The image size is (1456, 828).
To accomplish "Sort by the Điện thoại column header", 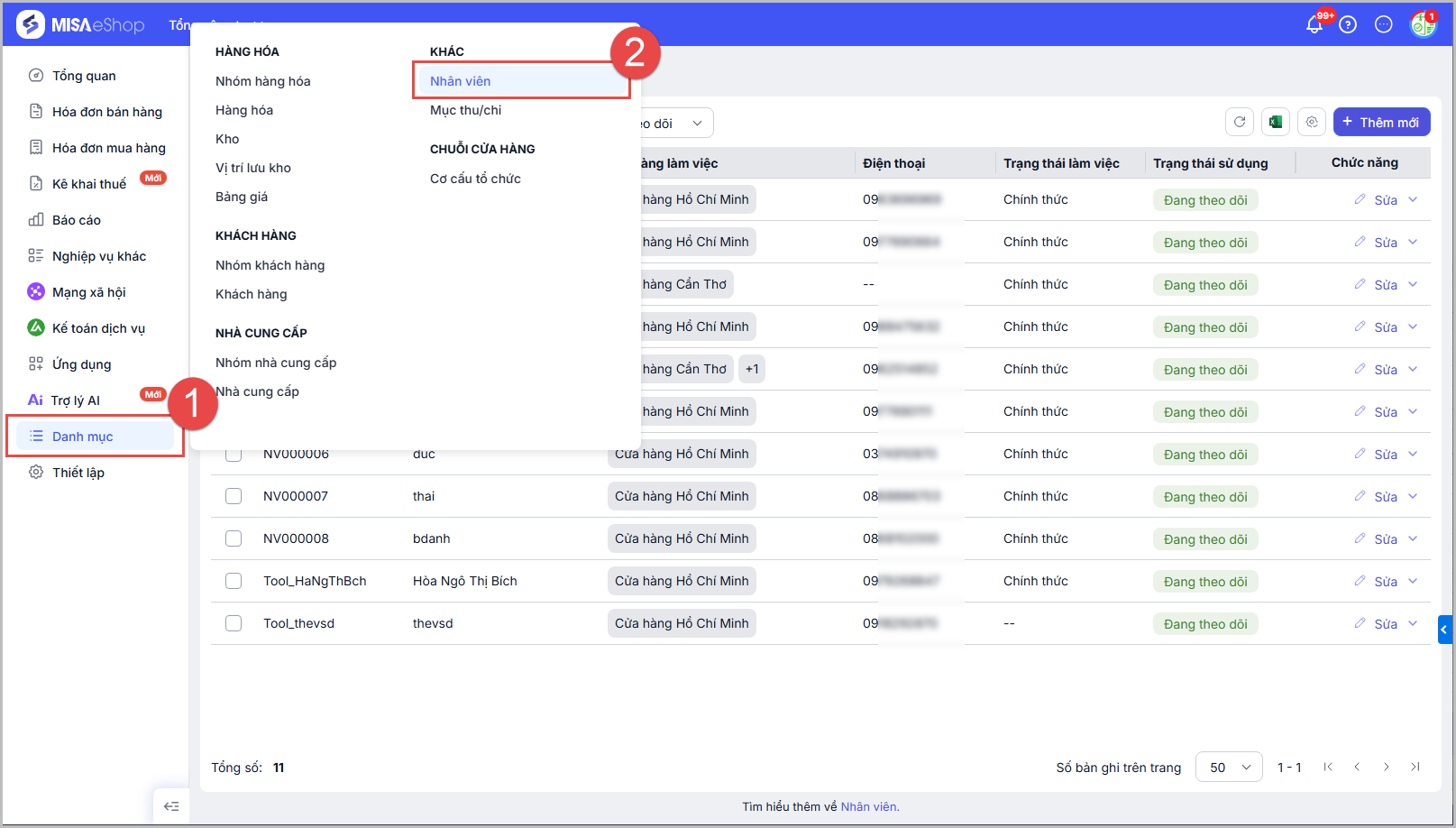I will tap(894, 163).
